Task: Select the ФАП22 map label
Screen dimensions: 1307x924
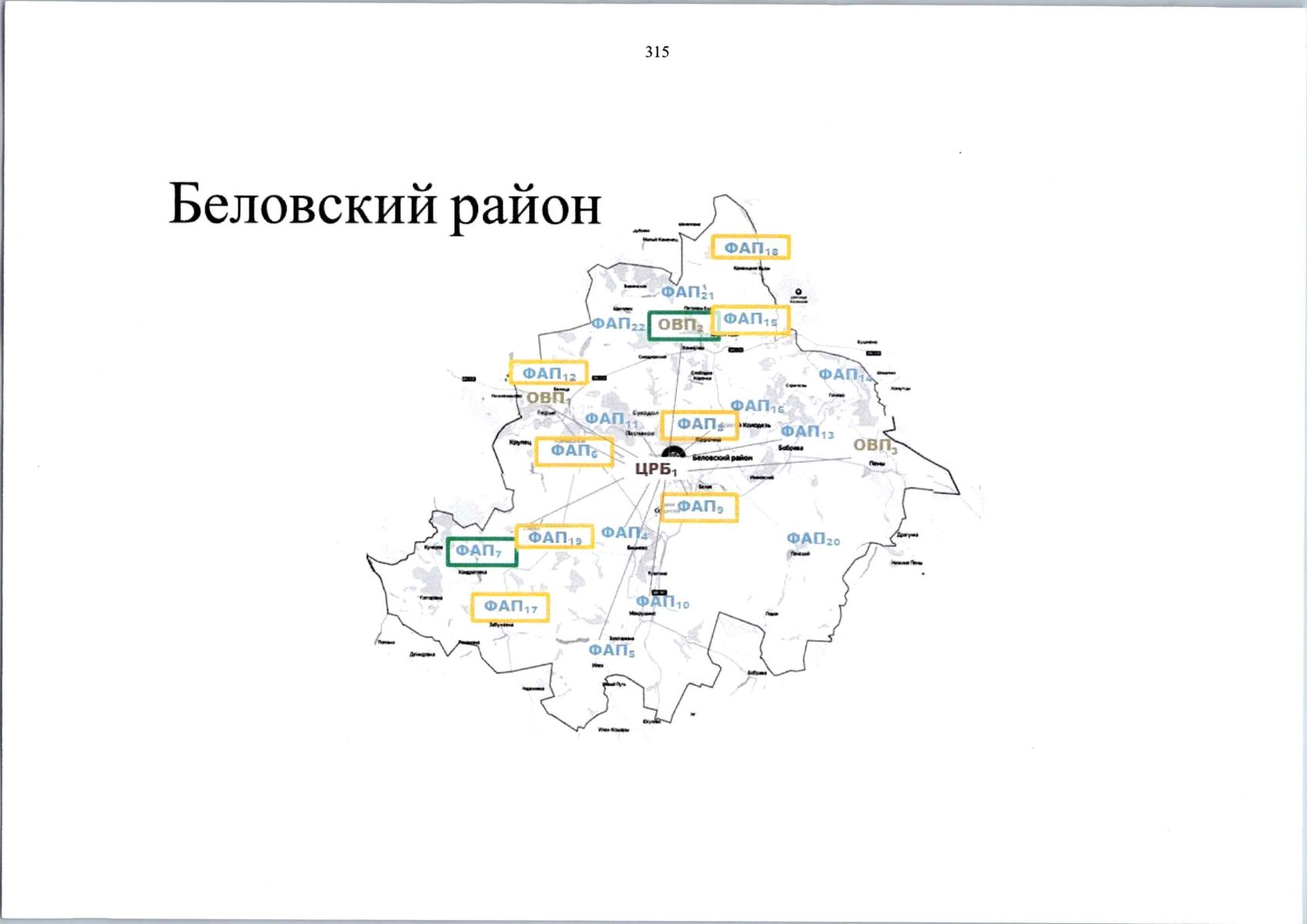Action: [618, 324]
